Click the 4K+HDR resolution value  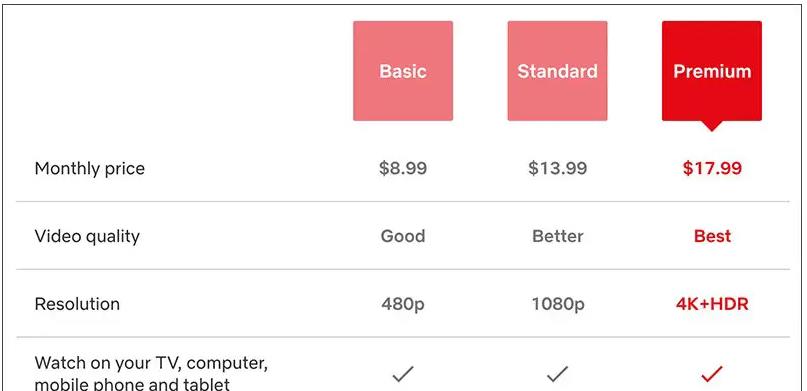coord(712,304)
